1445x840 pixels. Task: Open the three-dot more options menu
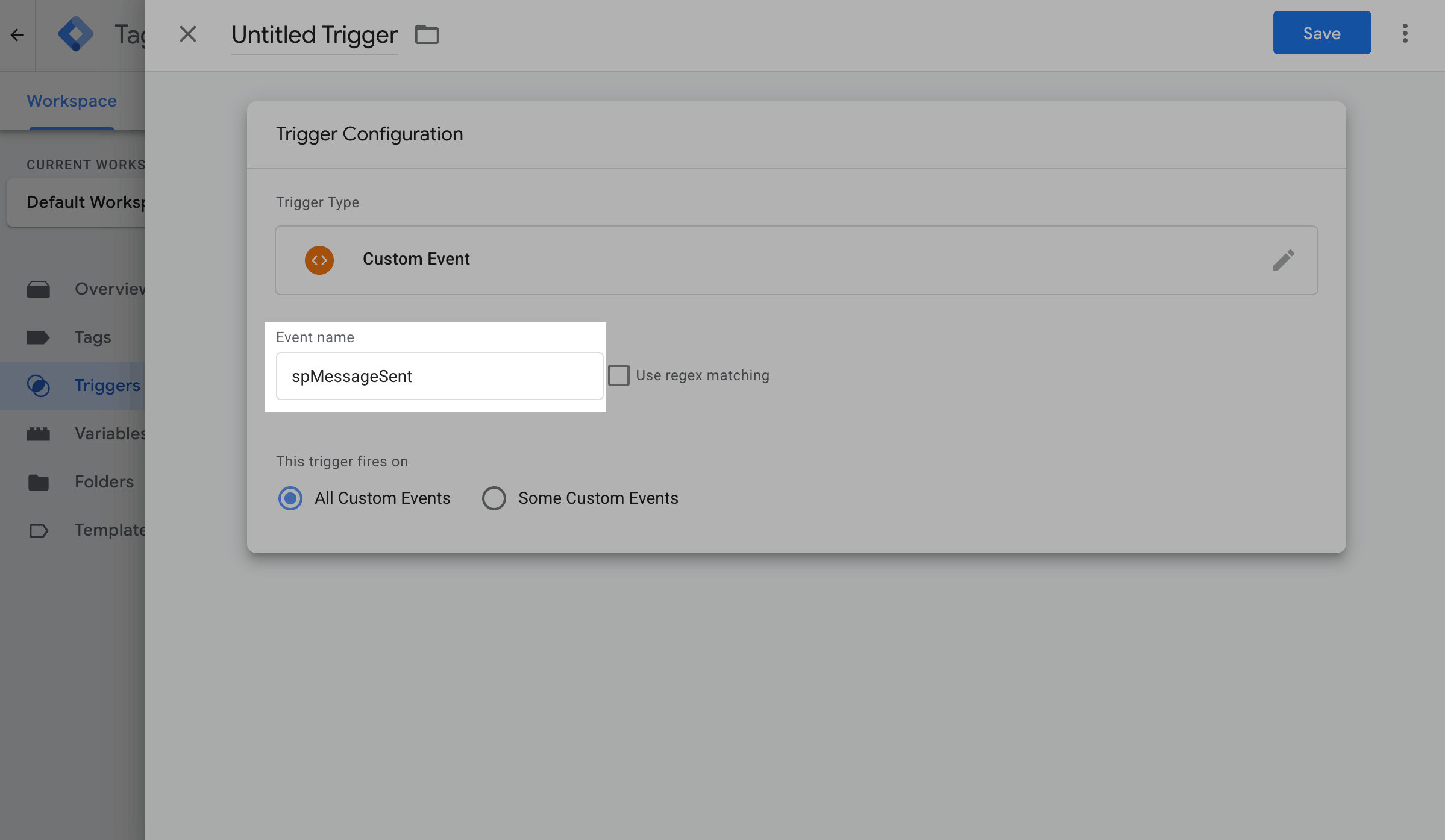point(1405,33)
